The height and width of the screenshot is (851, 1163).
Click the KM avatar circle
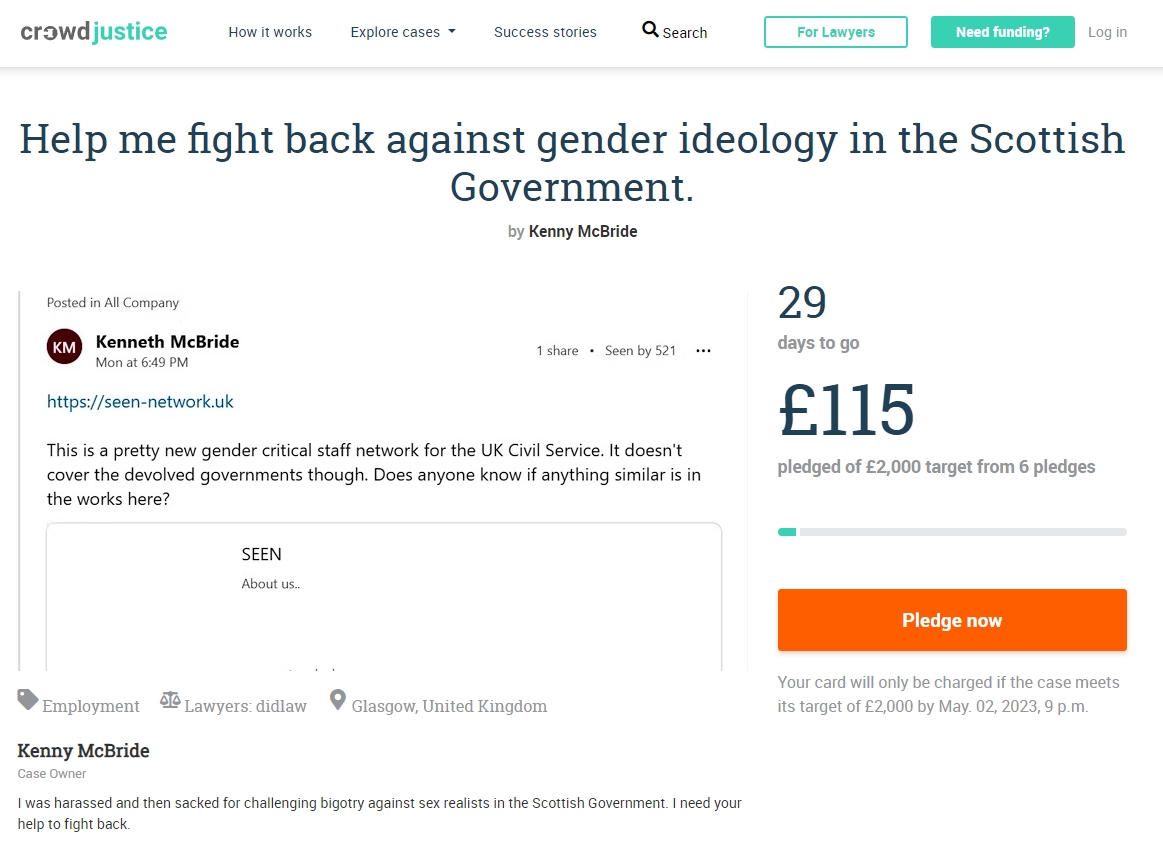click(x=65, y=346)
